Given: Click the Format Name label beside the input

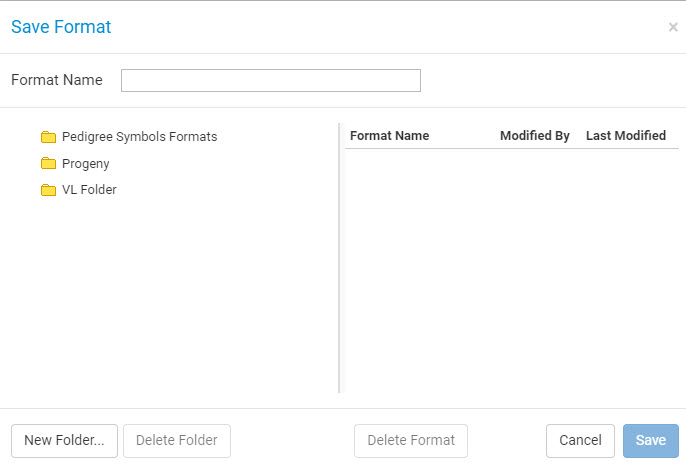Looking at the screenshot, I should [x=57, y=80].
